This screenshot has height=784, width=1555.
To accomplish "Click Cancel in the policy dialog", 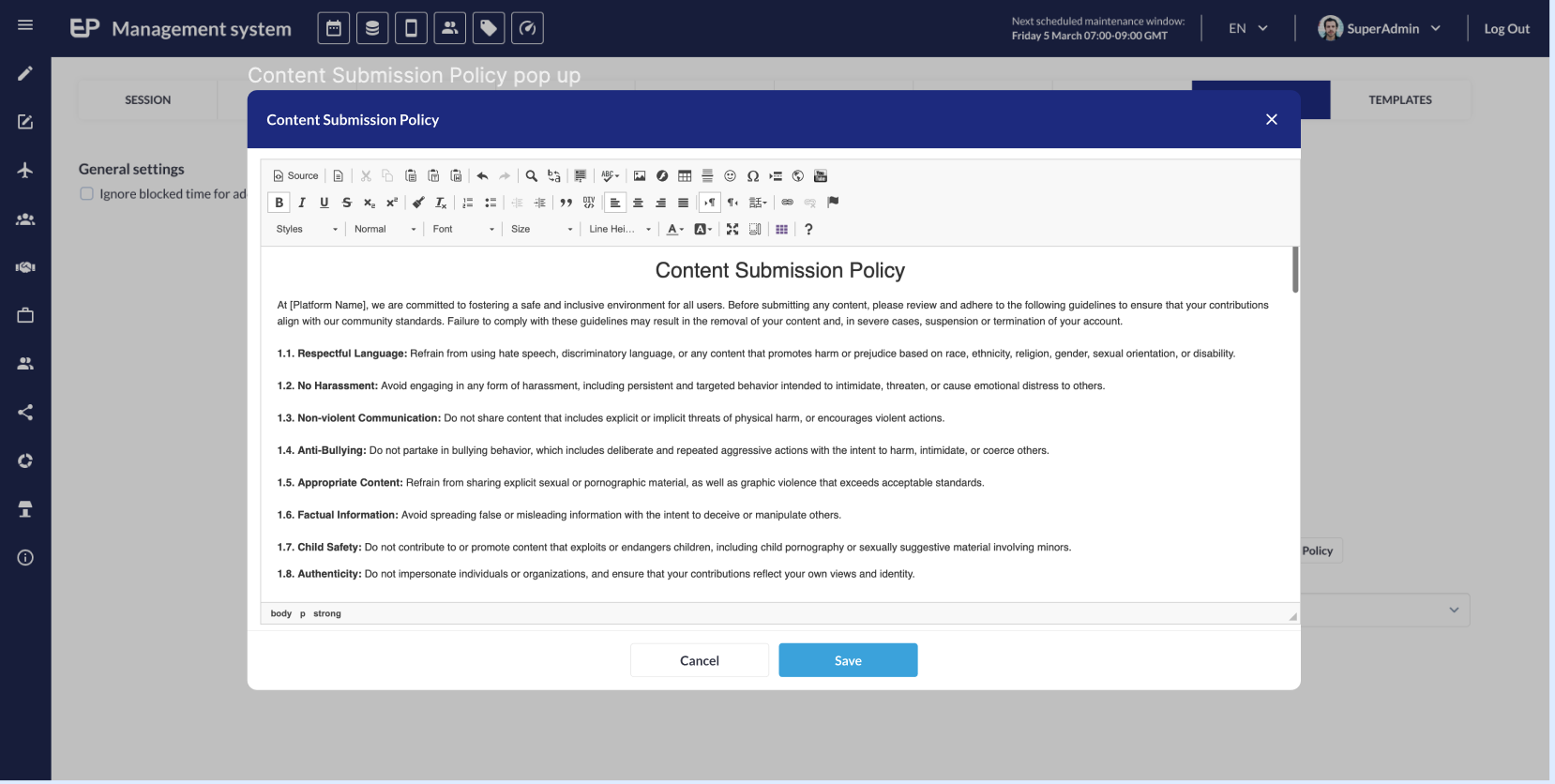I will tap(700, 660).
